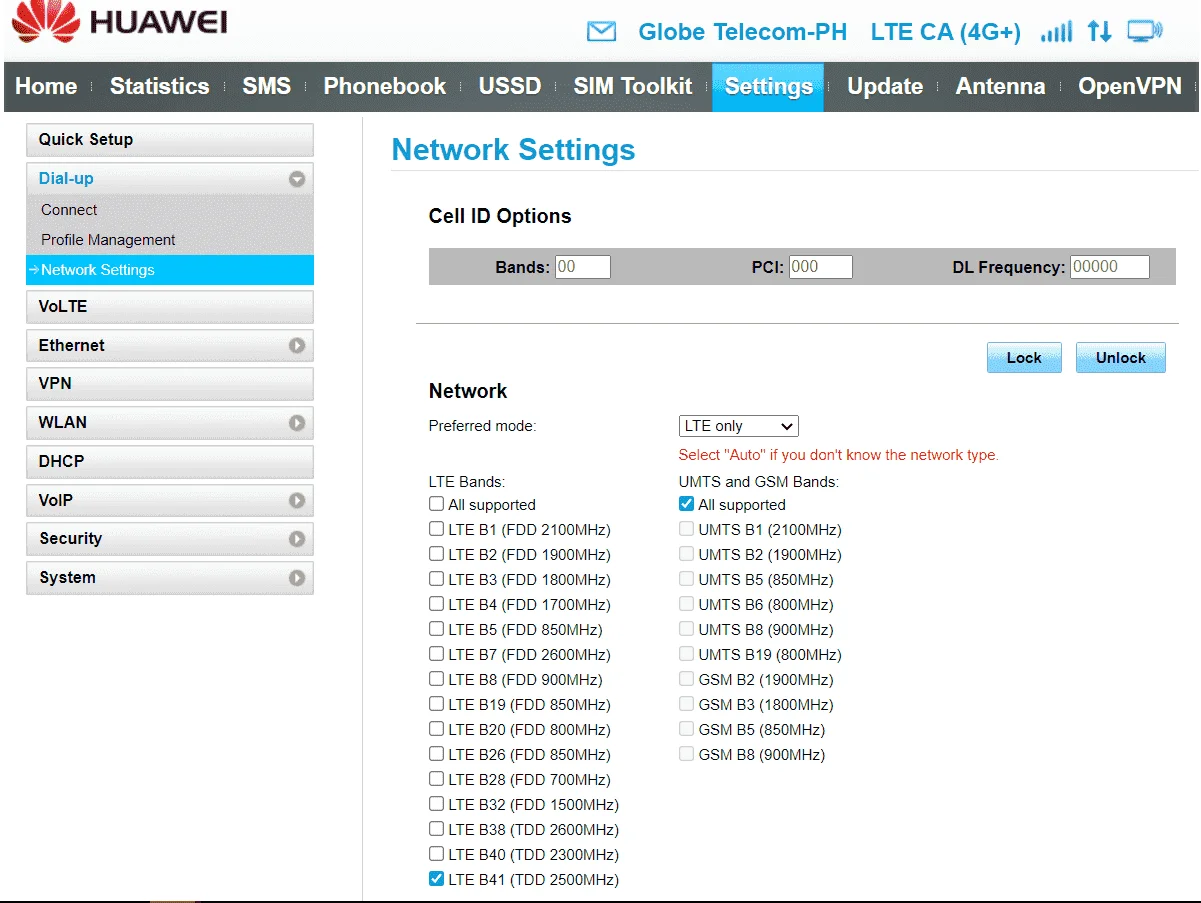This screenshot has height=903, width=1201.
Task: Click the data transfer arrows icon
Action: (x=1099, y=32)
